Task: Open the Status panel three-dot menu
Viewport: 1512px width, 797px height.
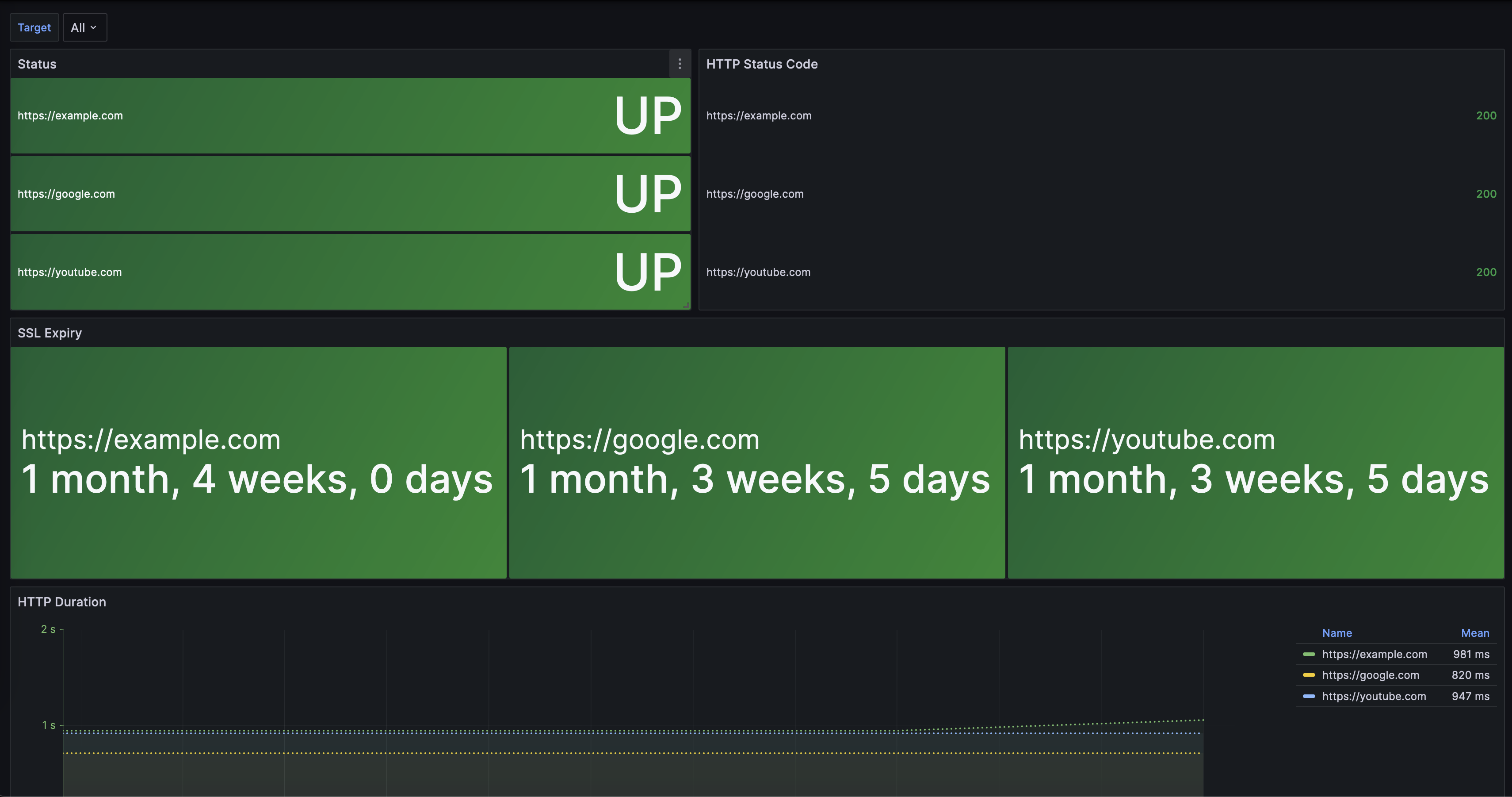Action: 680,63
